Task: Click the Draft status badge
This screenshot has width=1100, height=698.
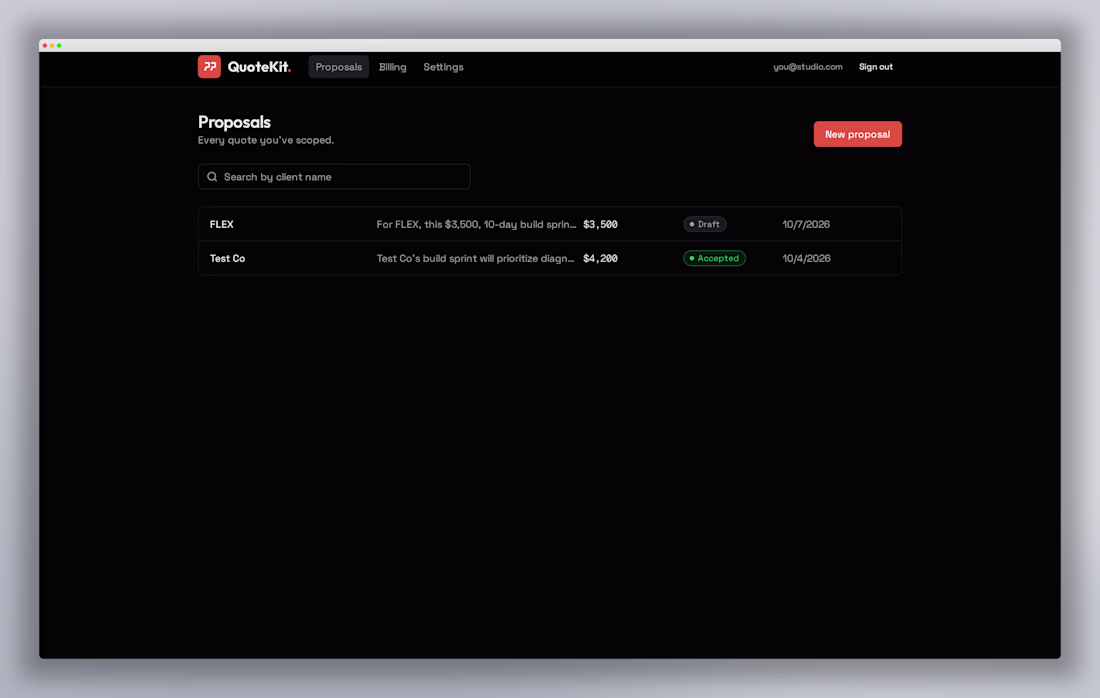Action: click(704, 224)
